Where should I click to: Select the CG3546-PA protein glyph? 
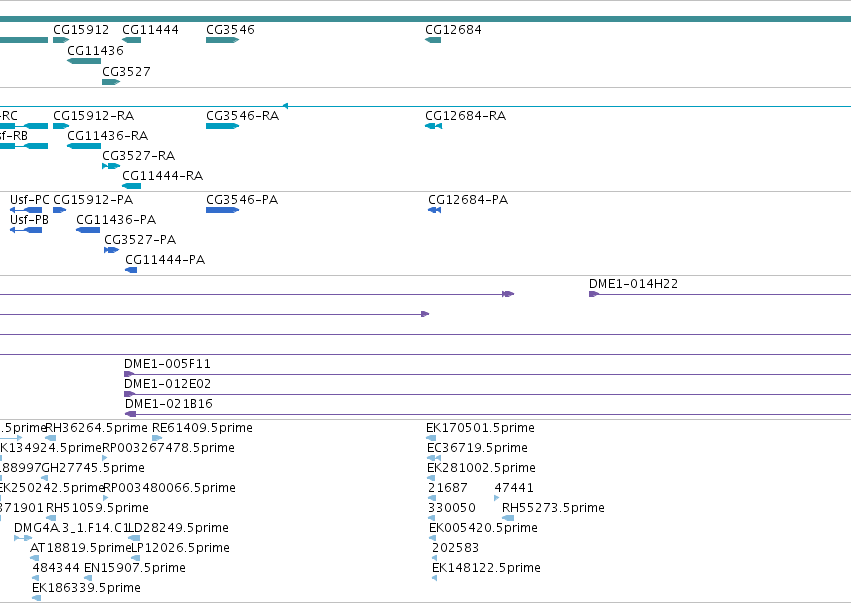pos(223,210)
